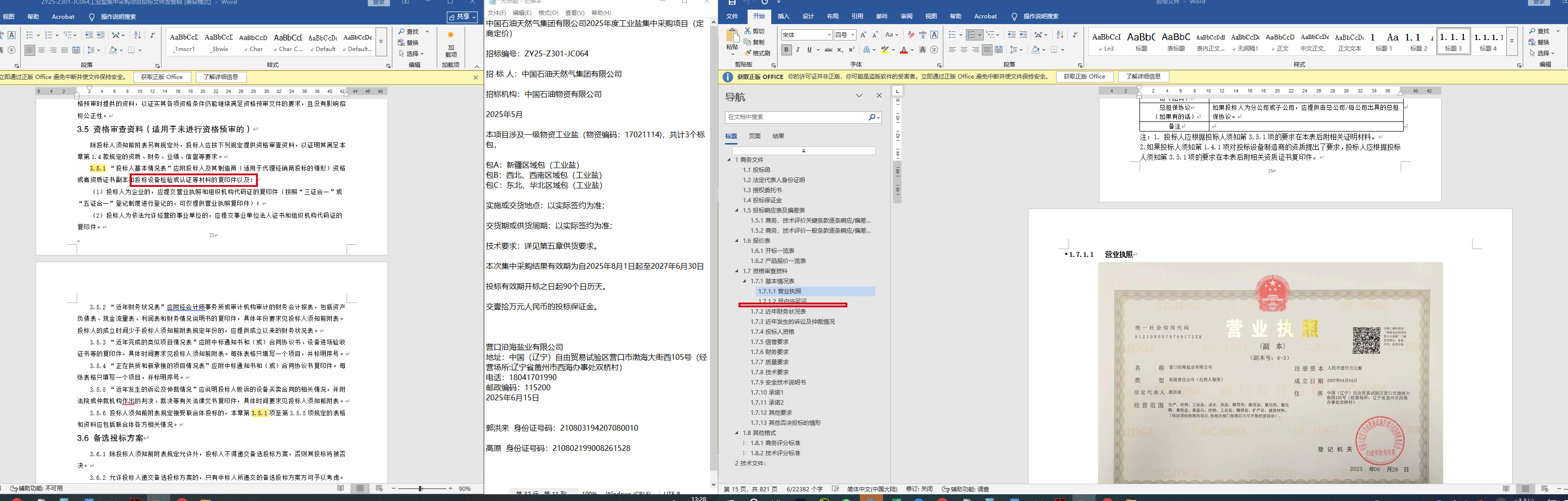Click '获取正版 Office' button in left Word window
This screenshot has height=501, width=1568.
(162, 77)
